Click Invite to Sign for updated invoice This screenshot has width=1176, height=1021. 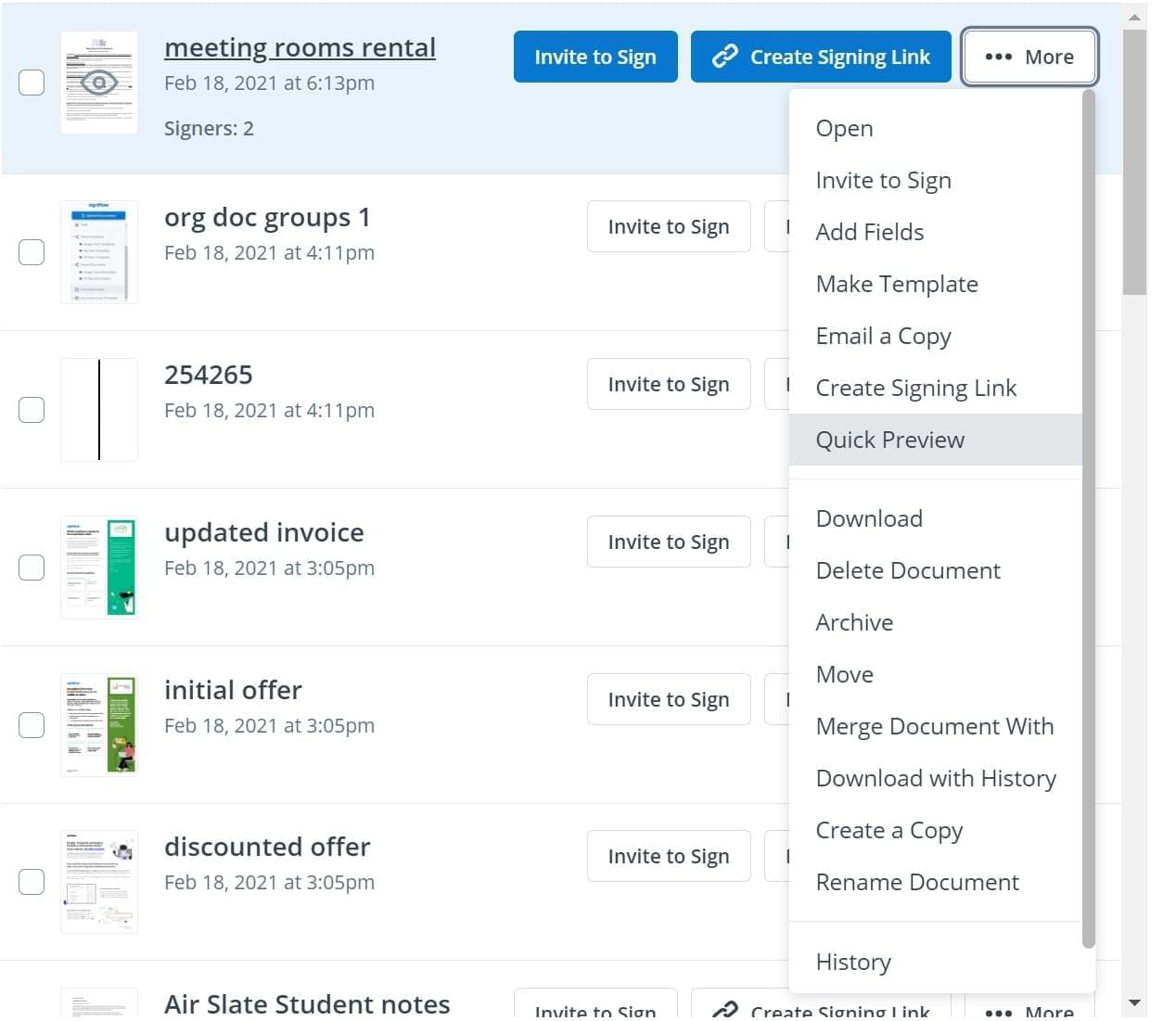pyautogui.click(x=668, y=542)
